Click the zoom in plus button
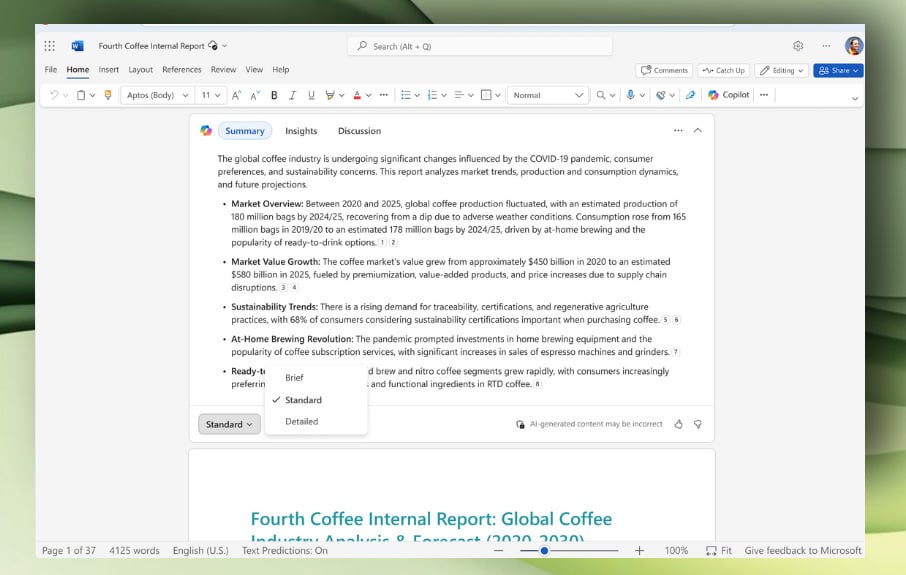 (639, 551)
